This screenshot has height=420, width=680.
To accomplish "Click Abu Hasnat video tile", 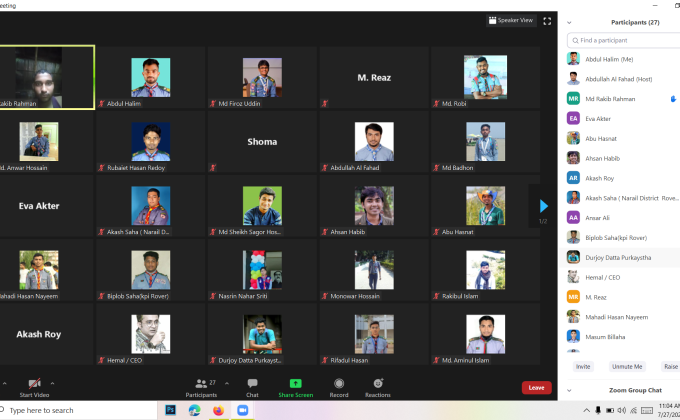I will click(x=485, y=206).
